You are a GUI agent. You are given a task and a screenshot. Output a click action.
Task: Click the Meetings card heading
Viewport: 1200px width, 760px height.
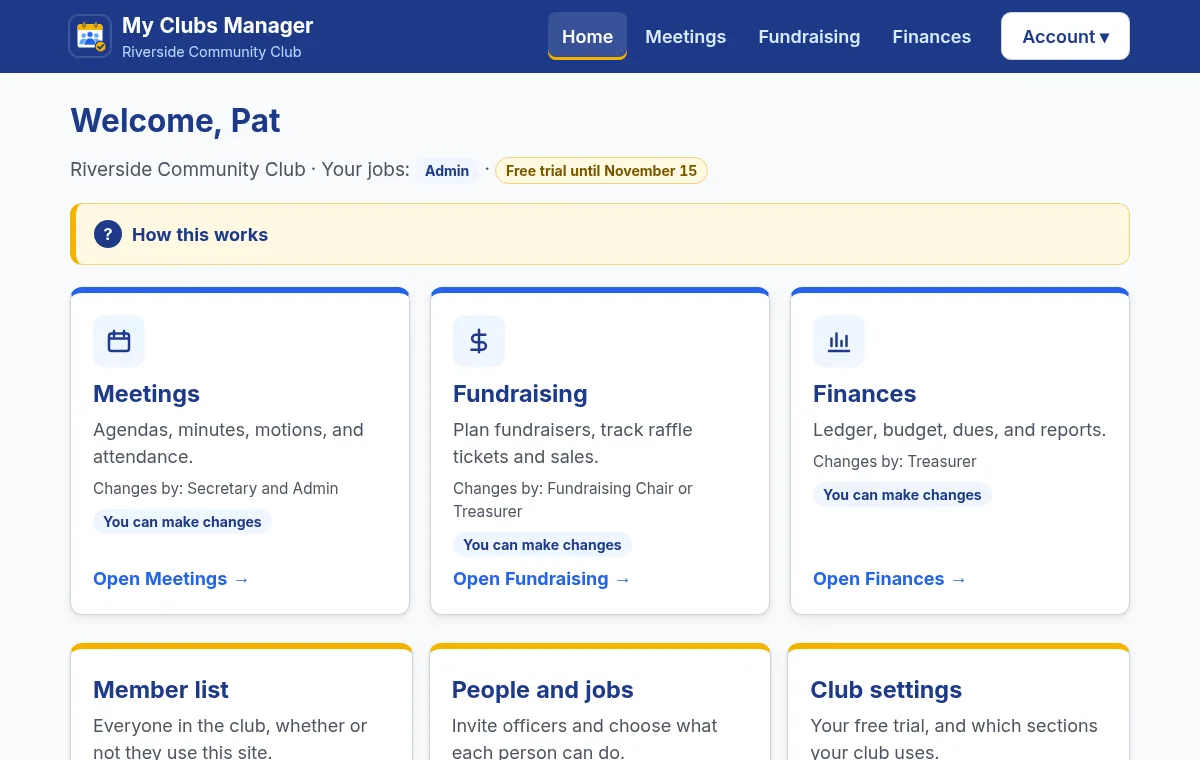point(146,394)
